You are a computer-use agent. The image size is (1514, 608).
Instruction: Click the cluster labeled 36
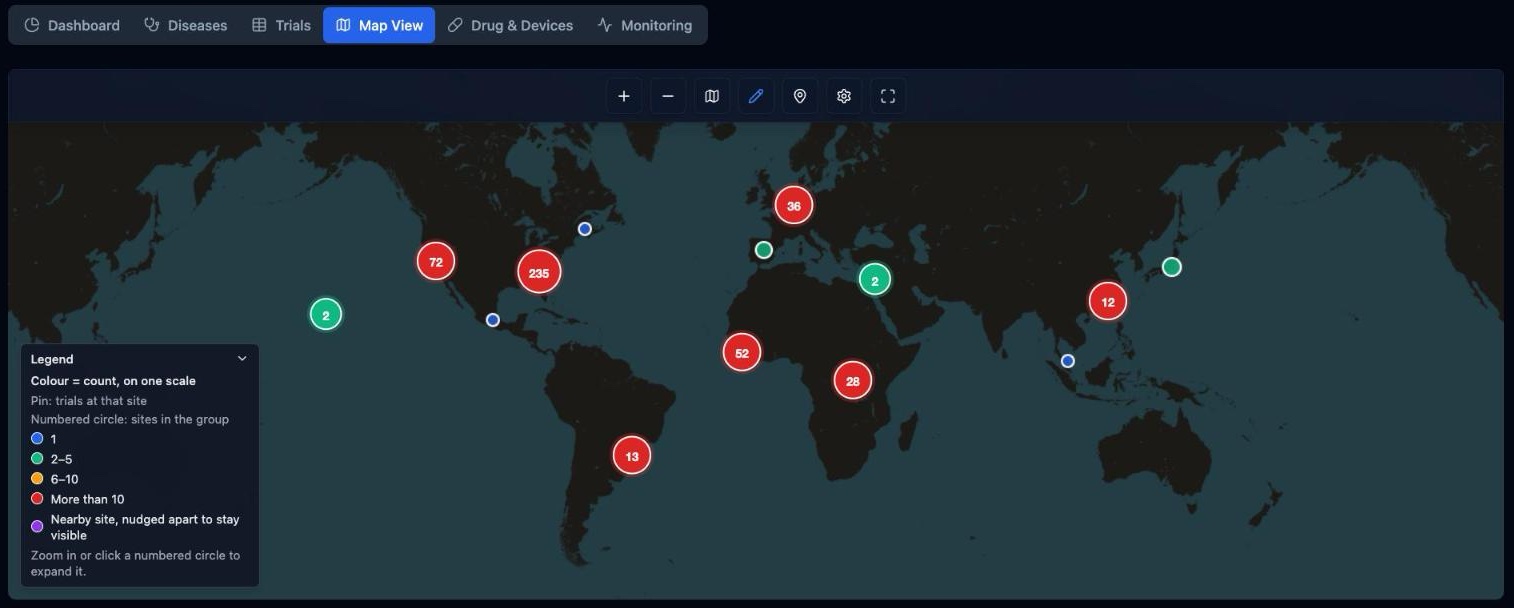tap(794, 205)
